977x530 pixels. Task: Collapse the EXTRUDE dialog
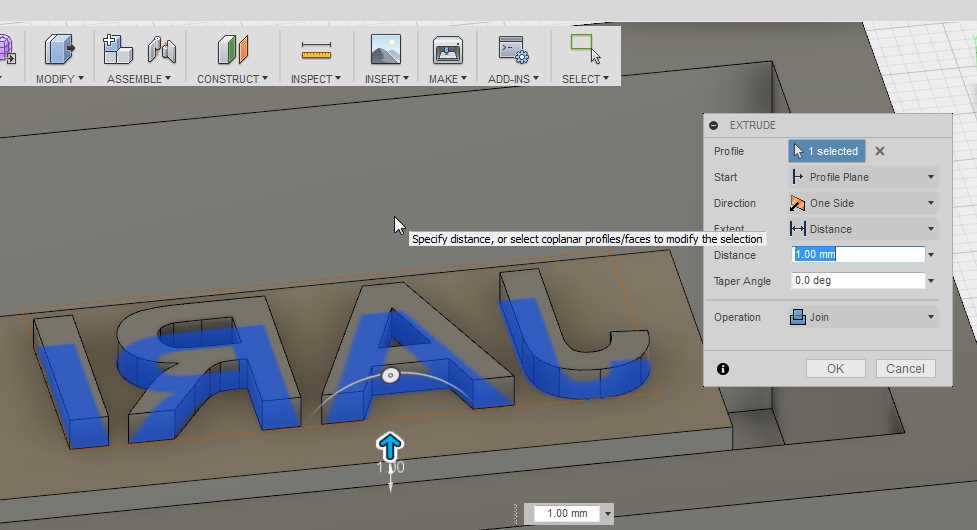click(713, 125)
